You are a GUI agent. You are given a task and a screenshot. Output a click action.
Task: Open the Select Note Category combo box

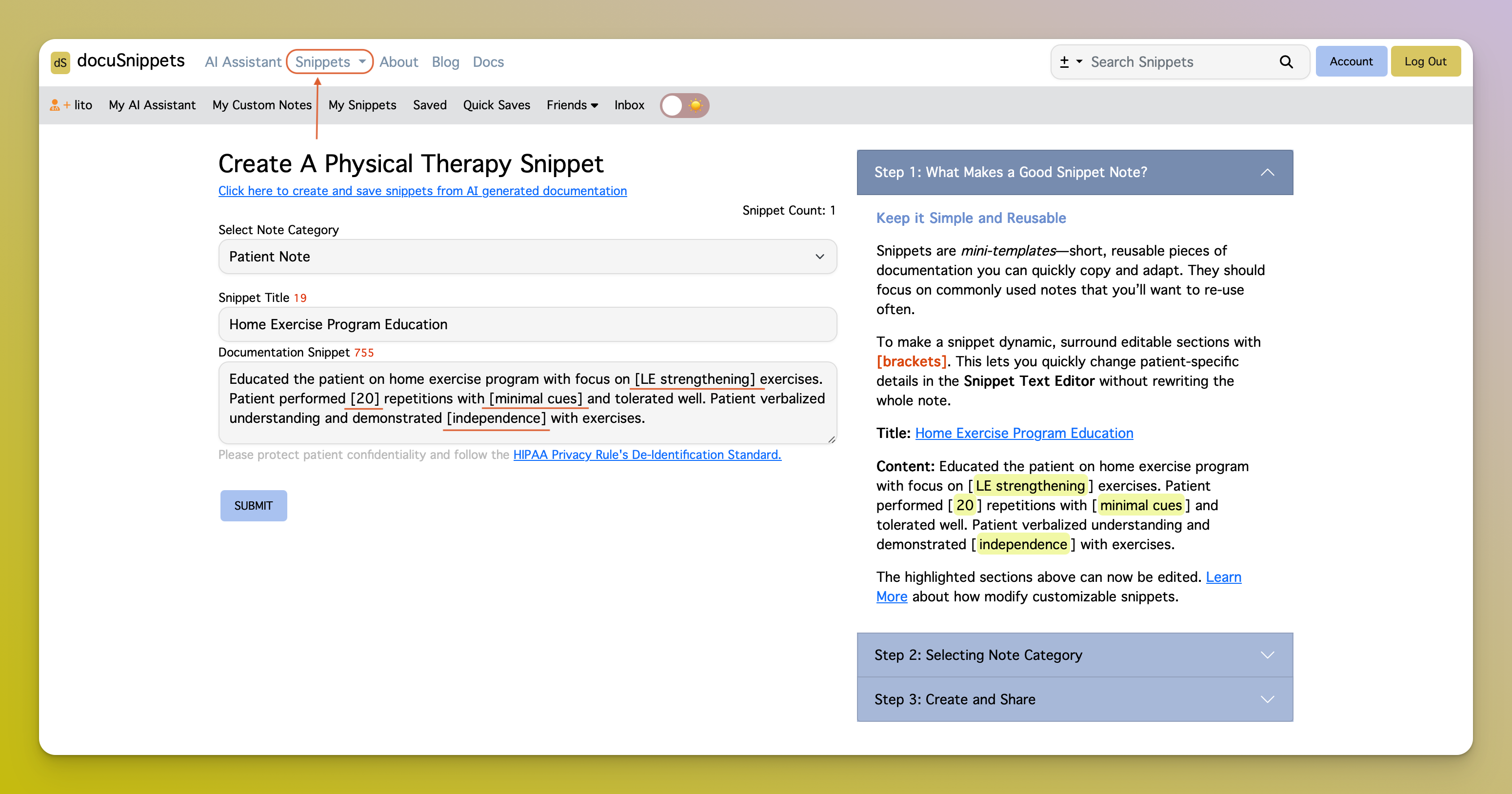coord(526,257)
